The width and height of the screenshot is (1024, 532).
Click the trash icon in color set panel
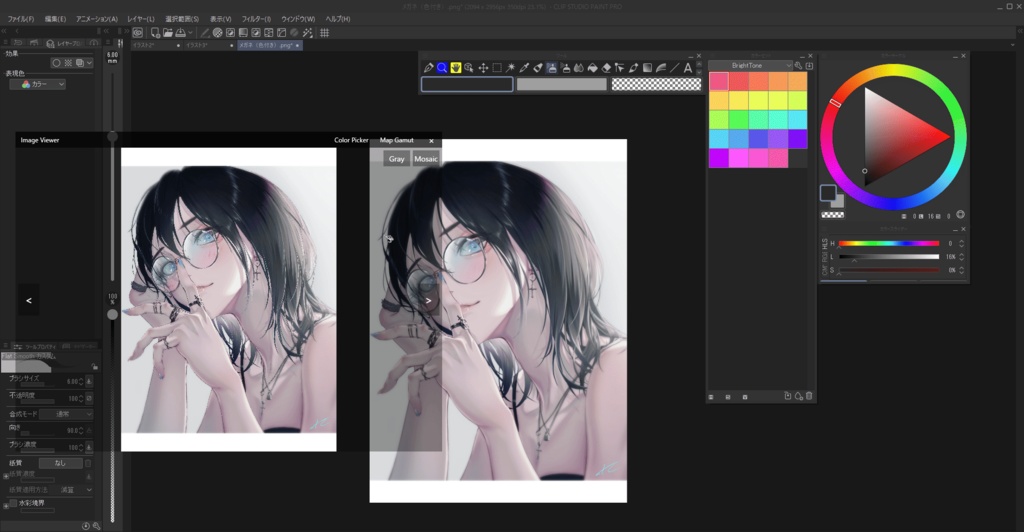[809, 396]
